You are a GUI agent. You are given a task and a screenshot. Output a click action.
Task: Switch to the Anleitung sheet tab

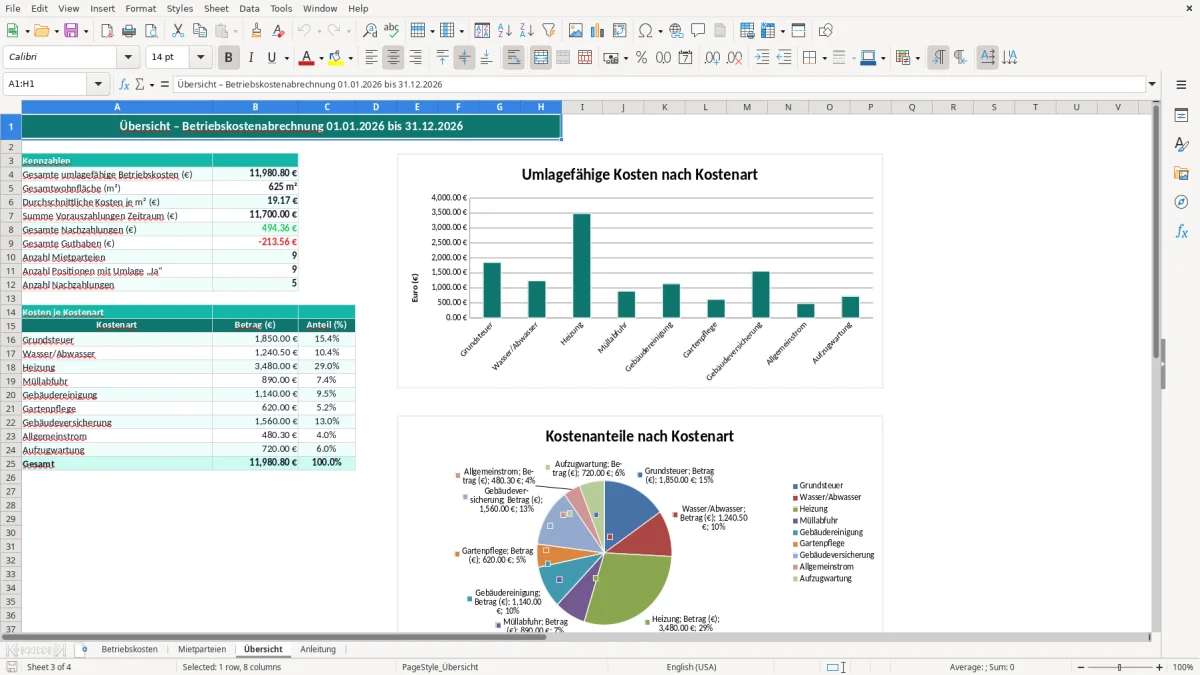(318, 649)
